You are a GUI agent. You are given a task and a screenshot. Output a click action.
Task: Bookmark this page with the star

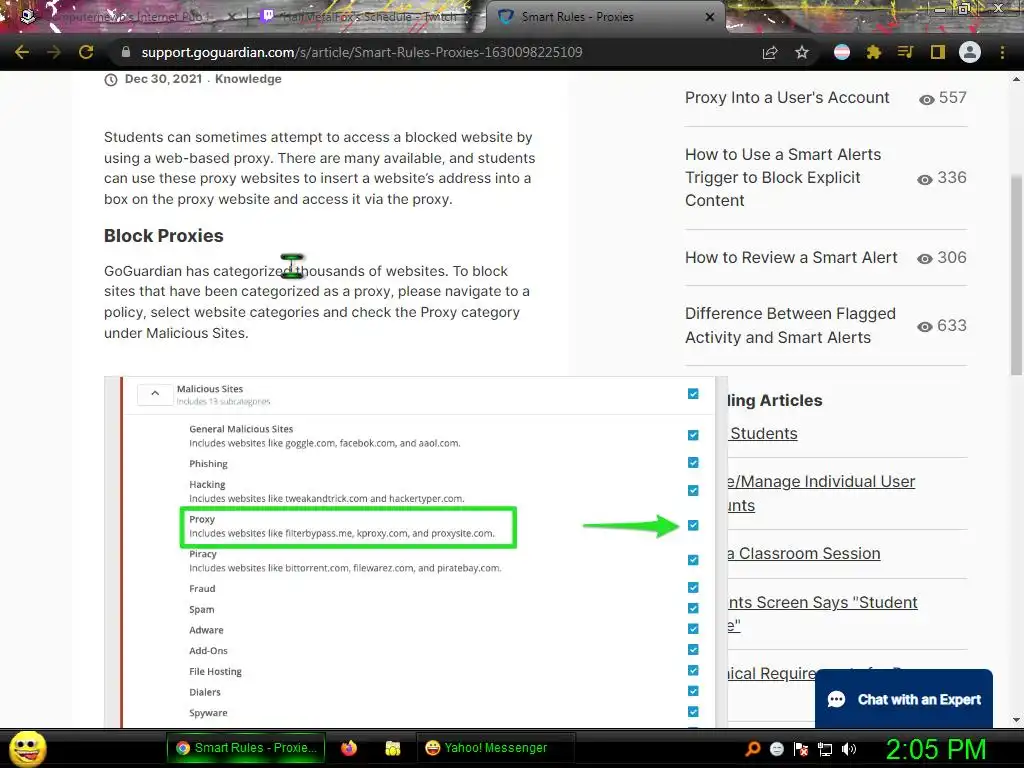click(802, 52)
